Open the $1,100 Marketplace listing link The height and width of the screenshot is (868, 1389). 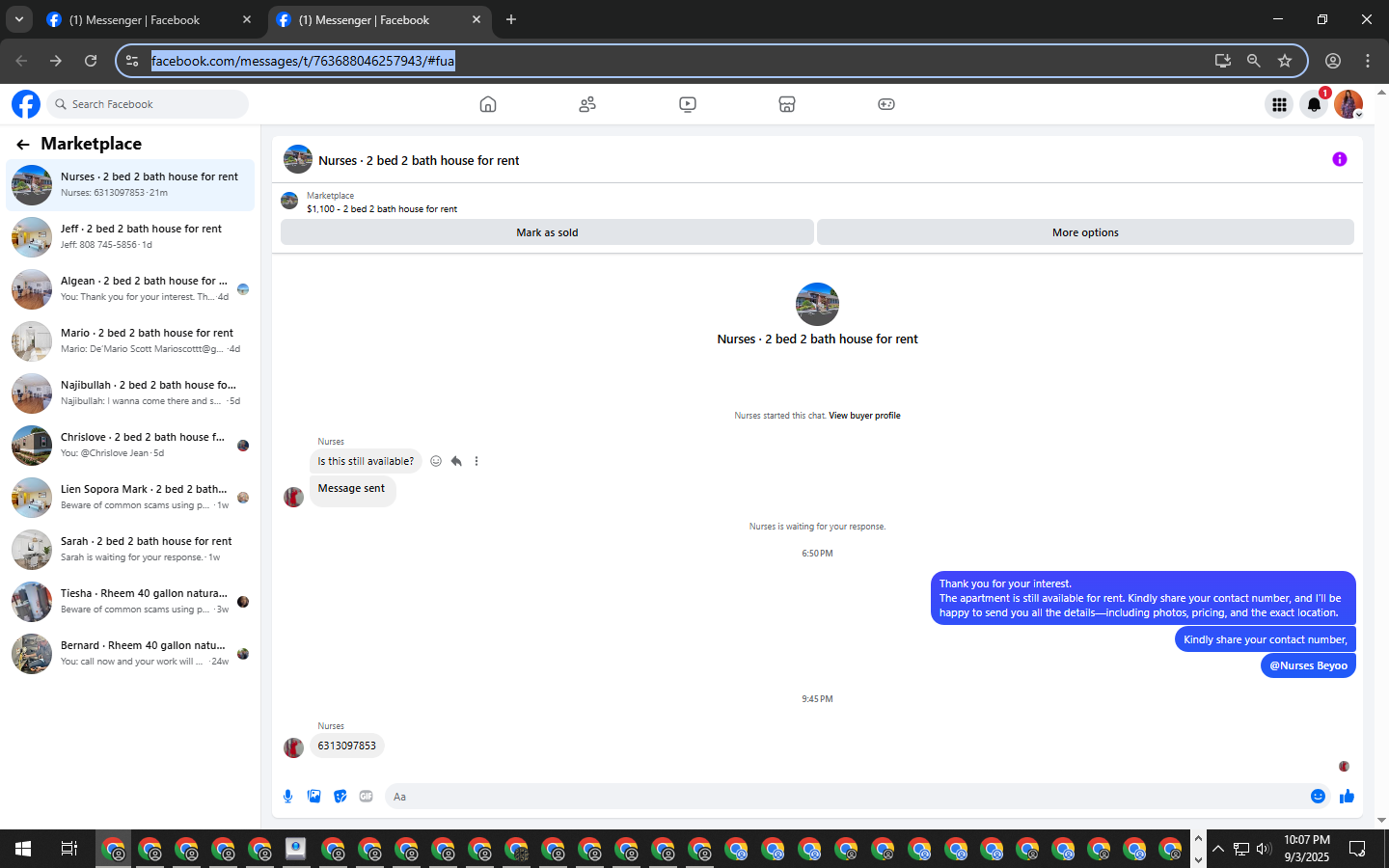382,208
